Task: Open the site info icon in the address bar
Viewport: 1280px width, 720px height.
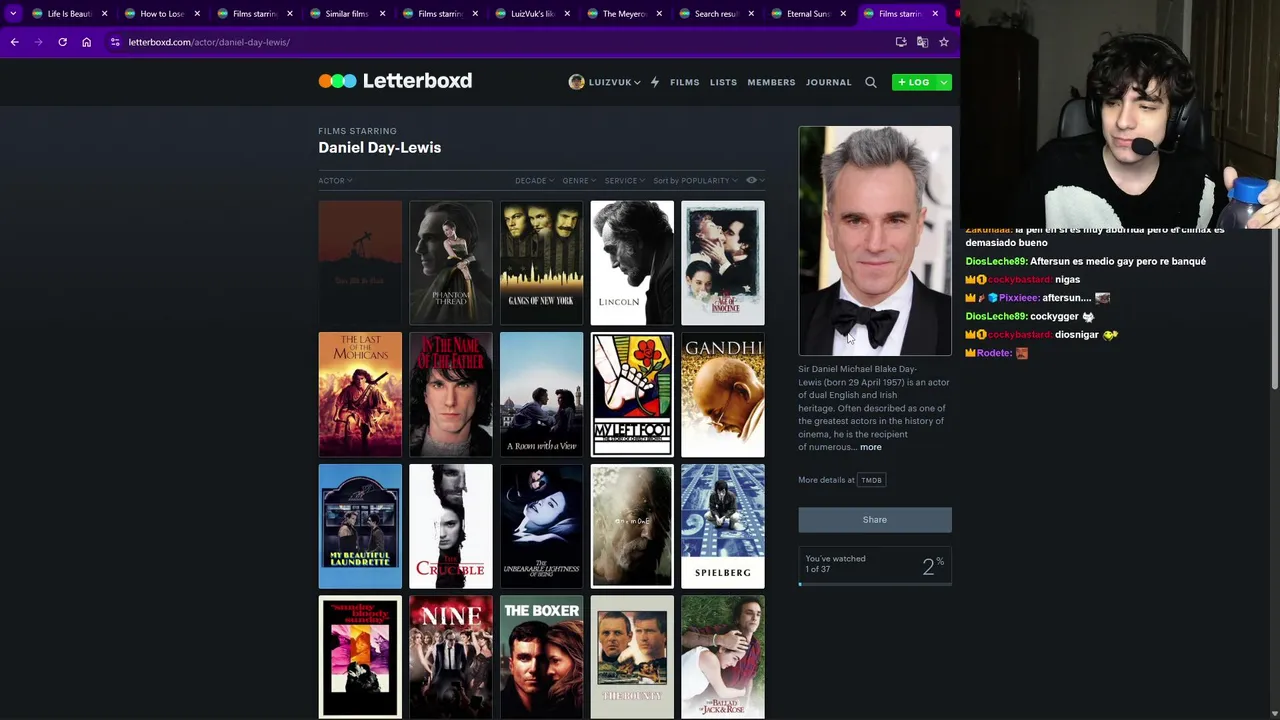Action: click(x=115, y=42)
